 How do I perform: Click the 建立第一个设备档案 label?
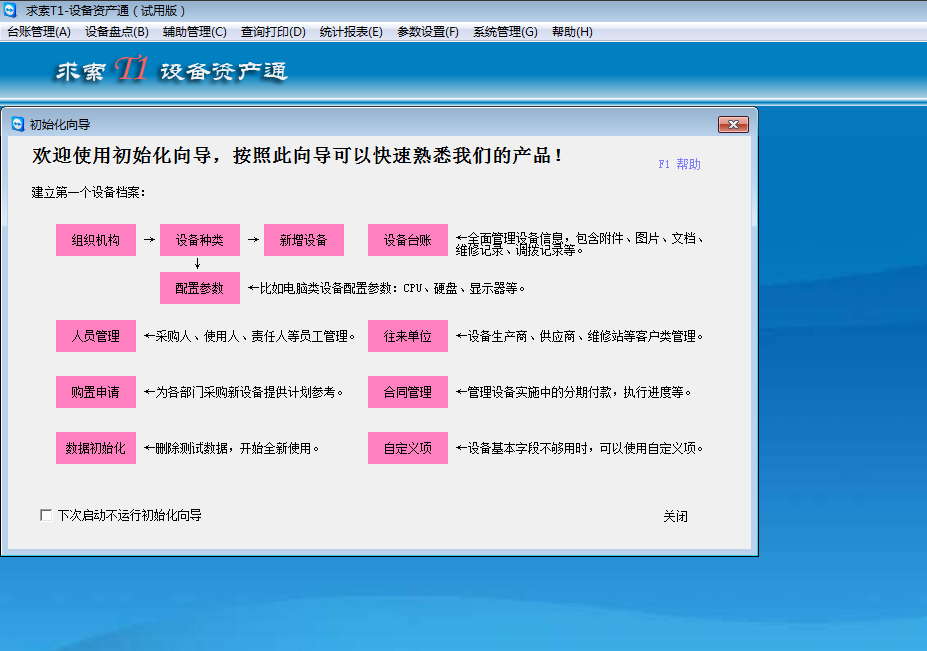89,192
